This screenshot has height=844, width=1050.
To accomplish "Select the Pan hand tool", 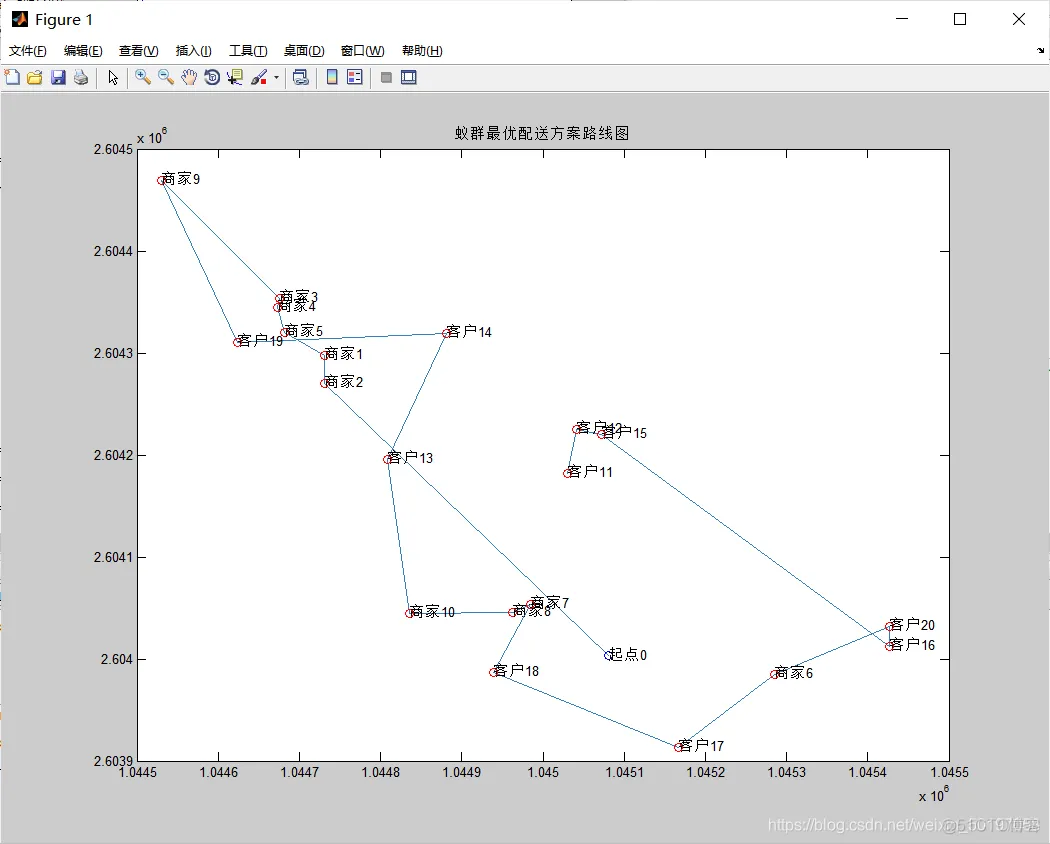I will [x=189, y=77].
